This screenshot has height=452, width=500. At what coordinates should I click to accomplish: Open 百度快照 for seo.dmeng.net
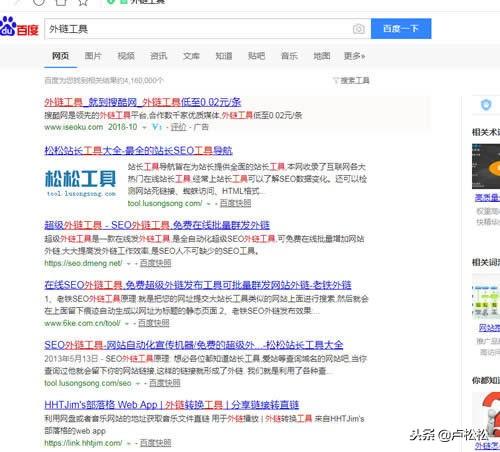click(155, 263)
